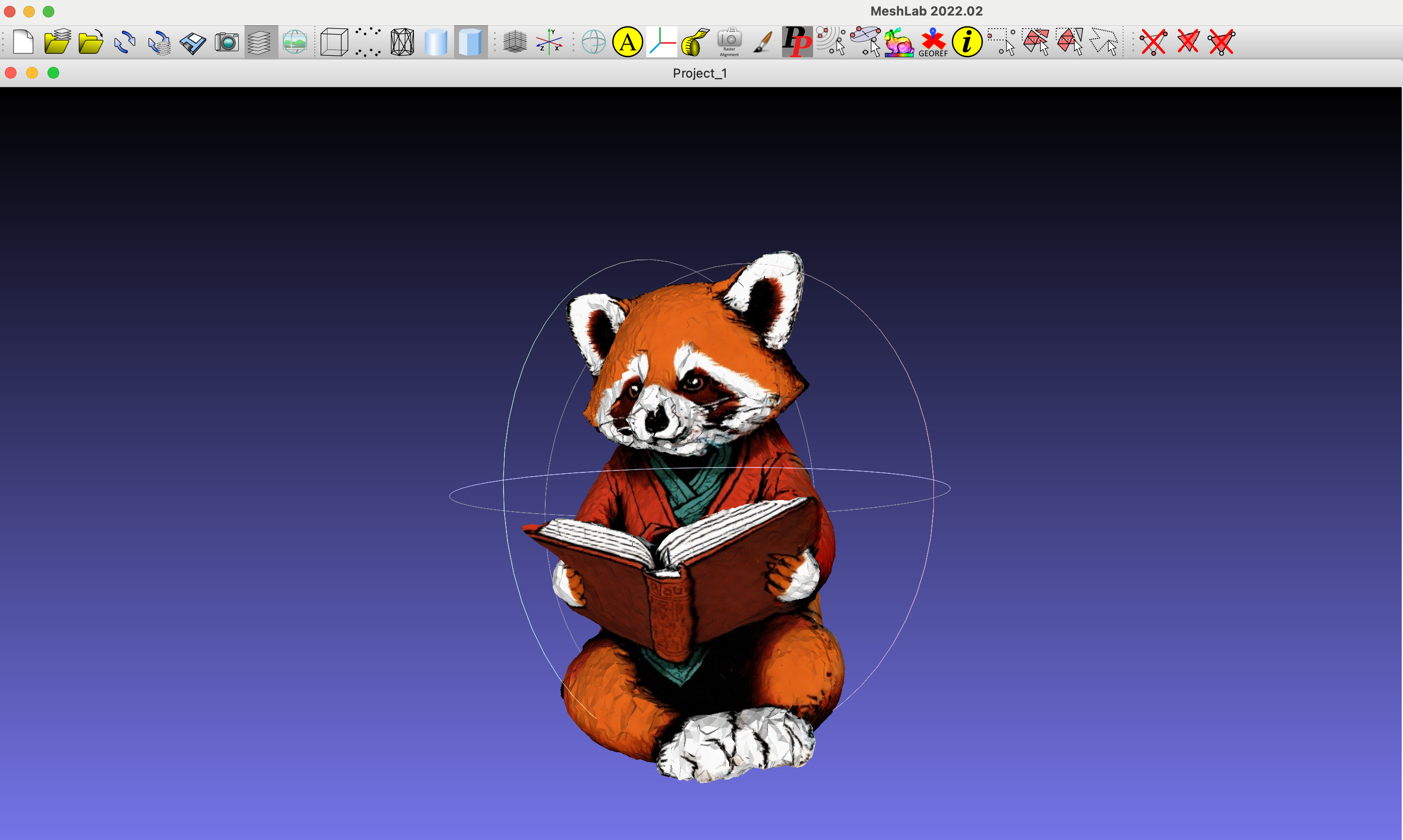The height and width of the screenshot is (840, 1403).
Task: Select the Z-painting brush tool
Action: (763, 42)
